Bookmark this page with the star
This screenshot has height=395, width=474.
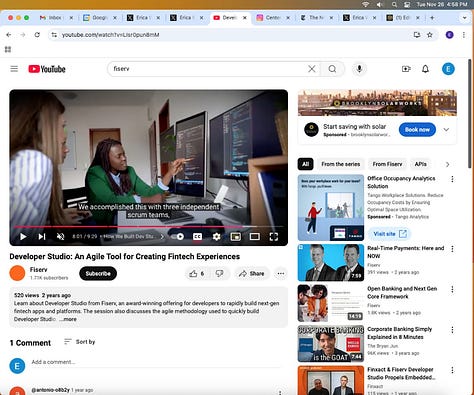tap(430, 35)
